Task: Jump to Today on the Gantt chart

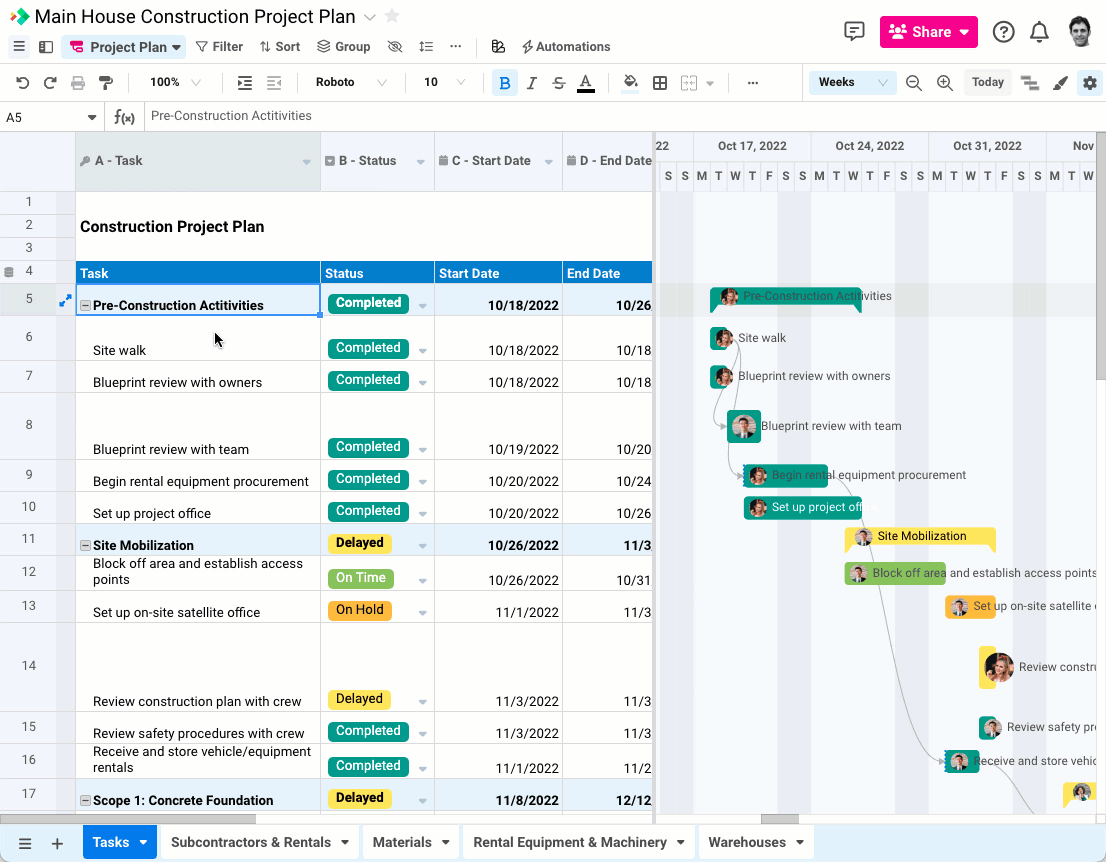Action: pyautogui.click(x=987, y=82)
